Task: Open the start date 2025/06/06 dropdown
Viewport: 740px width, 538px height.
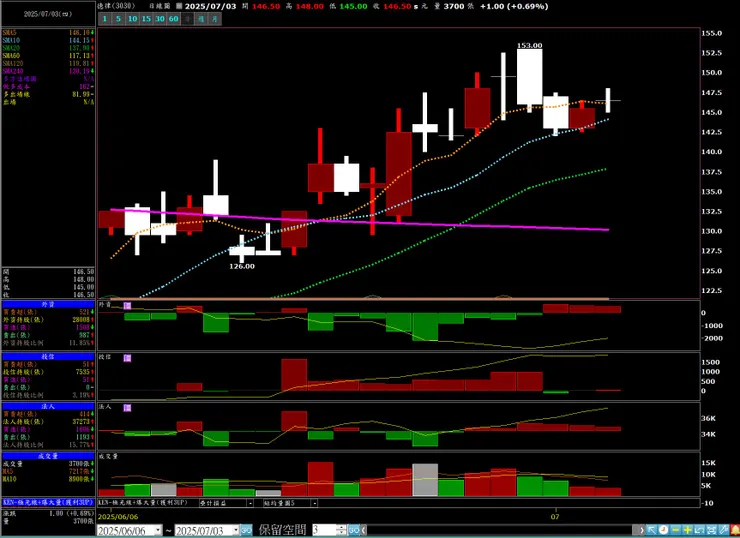Action: coord(158,530)
